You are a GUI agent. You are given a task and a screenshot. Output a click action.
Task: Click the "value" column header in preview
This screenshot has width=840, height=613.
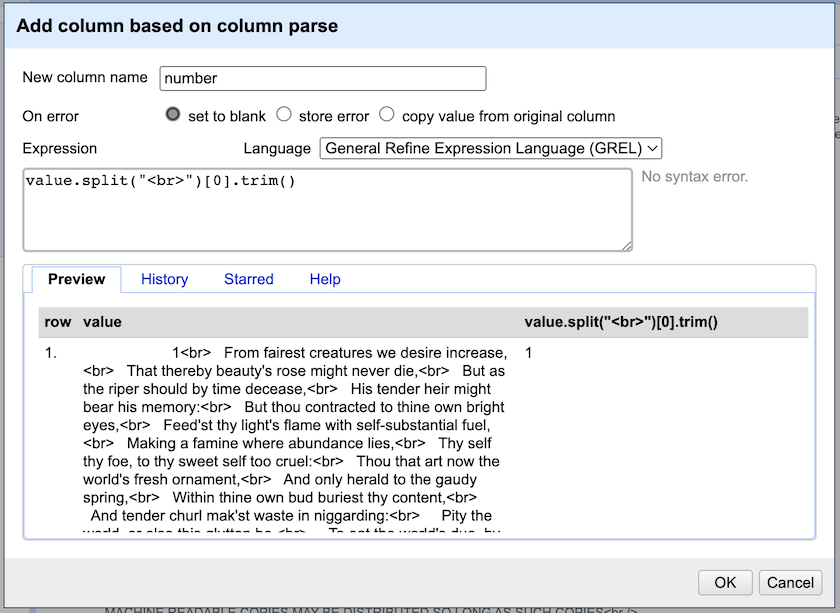point(102,322)
